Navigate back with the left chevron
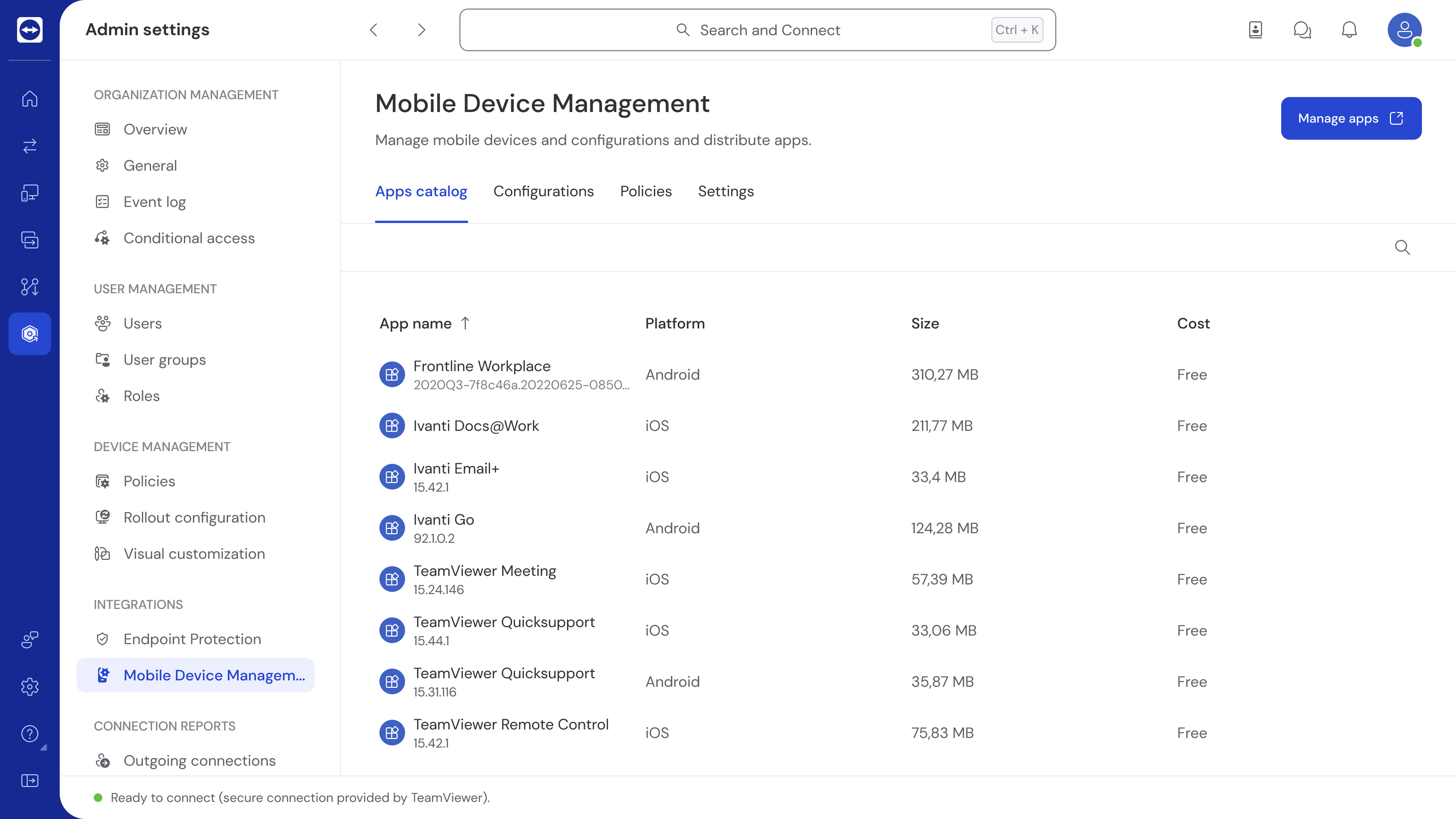The height and width of the screenshot is (819, 1456). pos(374,30)
